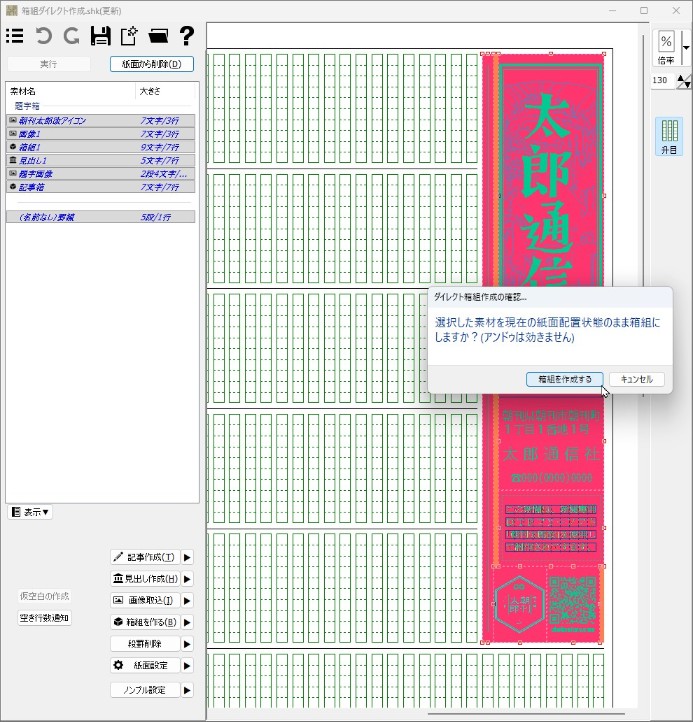Click the zoom value 130 field

point(661,80)
